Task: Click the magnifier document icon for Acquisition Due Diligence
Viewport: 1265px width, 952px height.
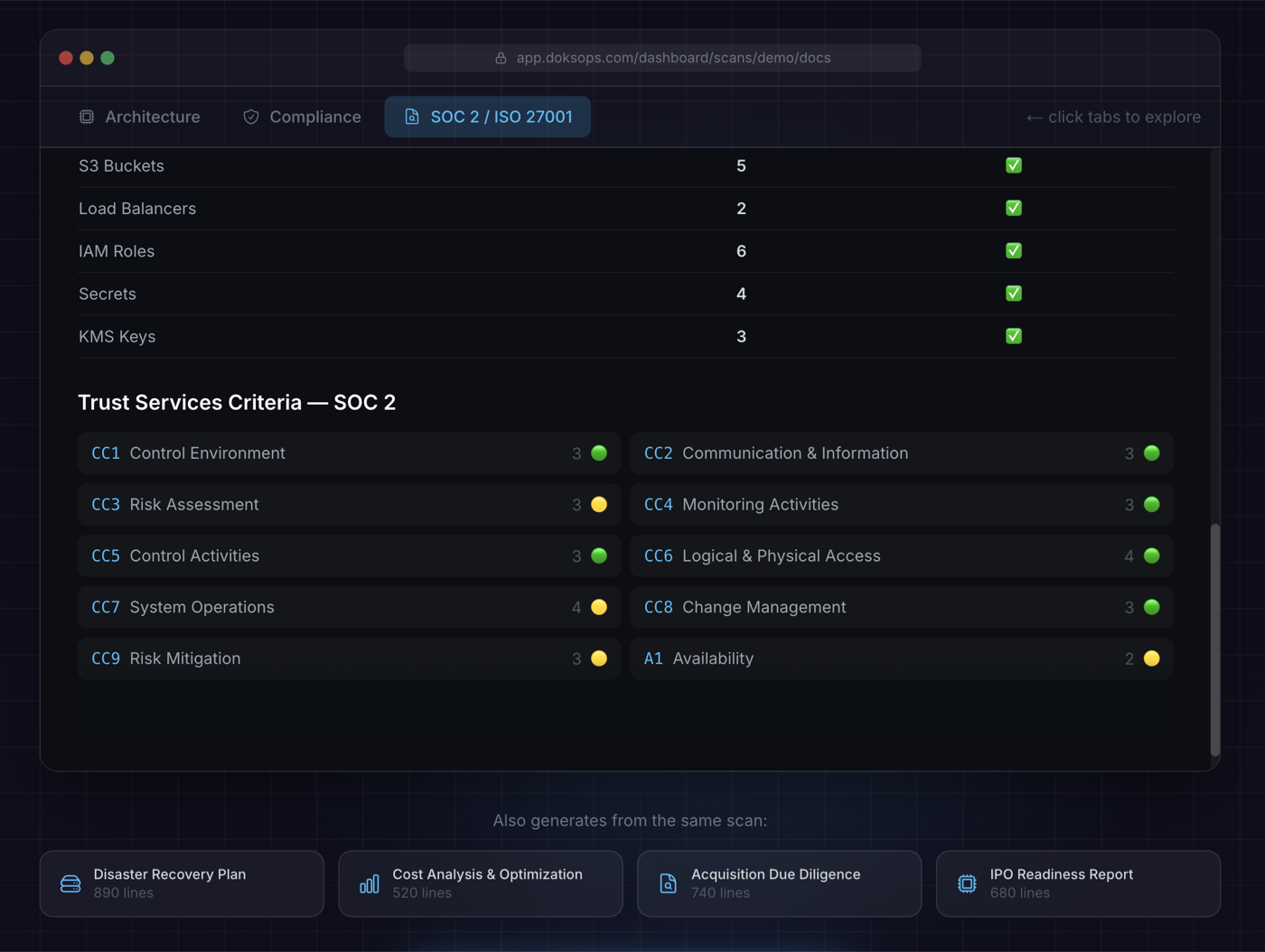Action: [x=668, y=883]
